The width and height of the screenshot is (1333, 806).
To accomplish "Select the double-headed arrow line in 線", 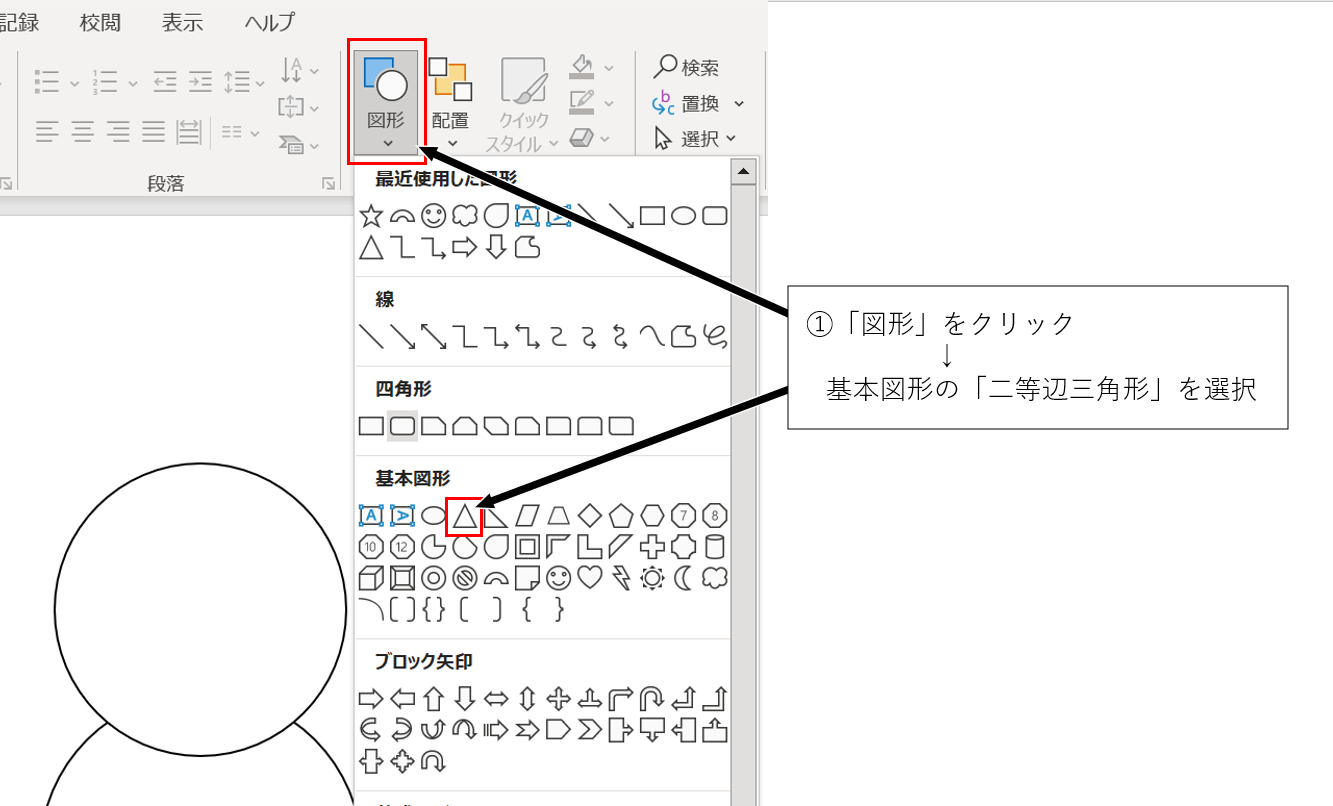I will [x=433, y=336].
